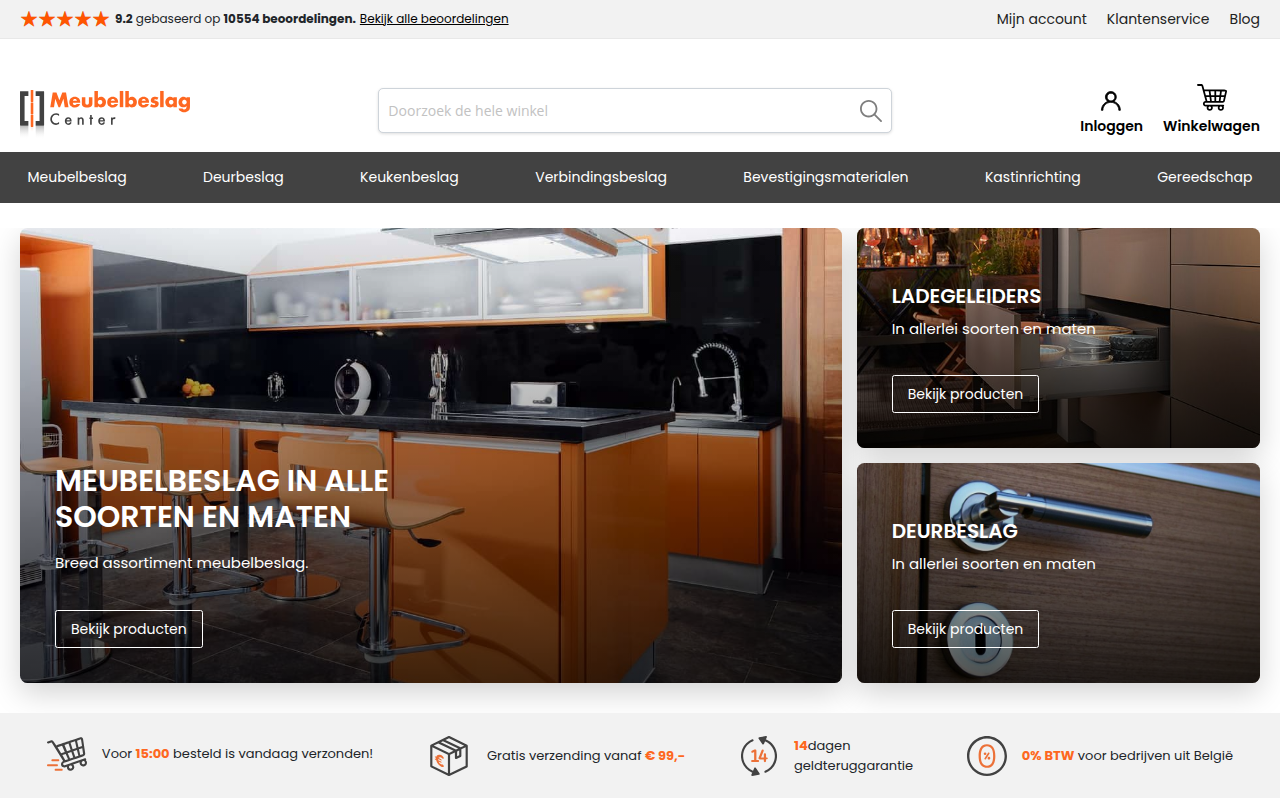Focus the 'Doorzoek de hele winkel' search field
Screen dimensions: 1280x800
[635, 111]
